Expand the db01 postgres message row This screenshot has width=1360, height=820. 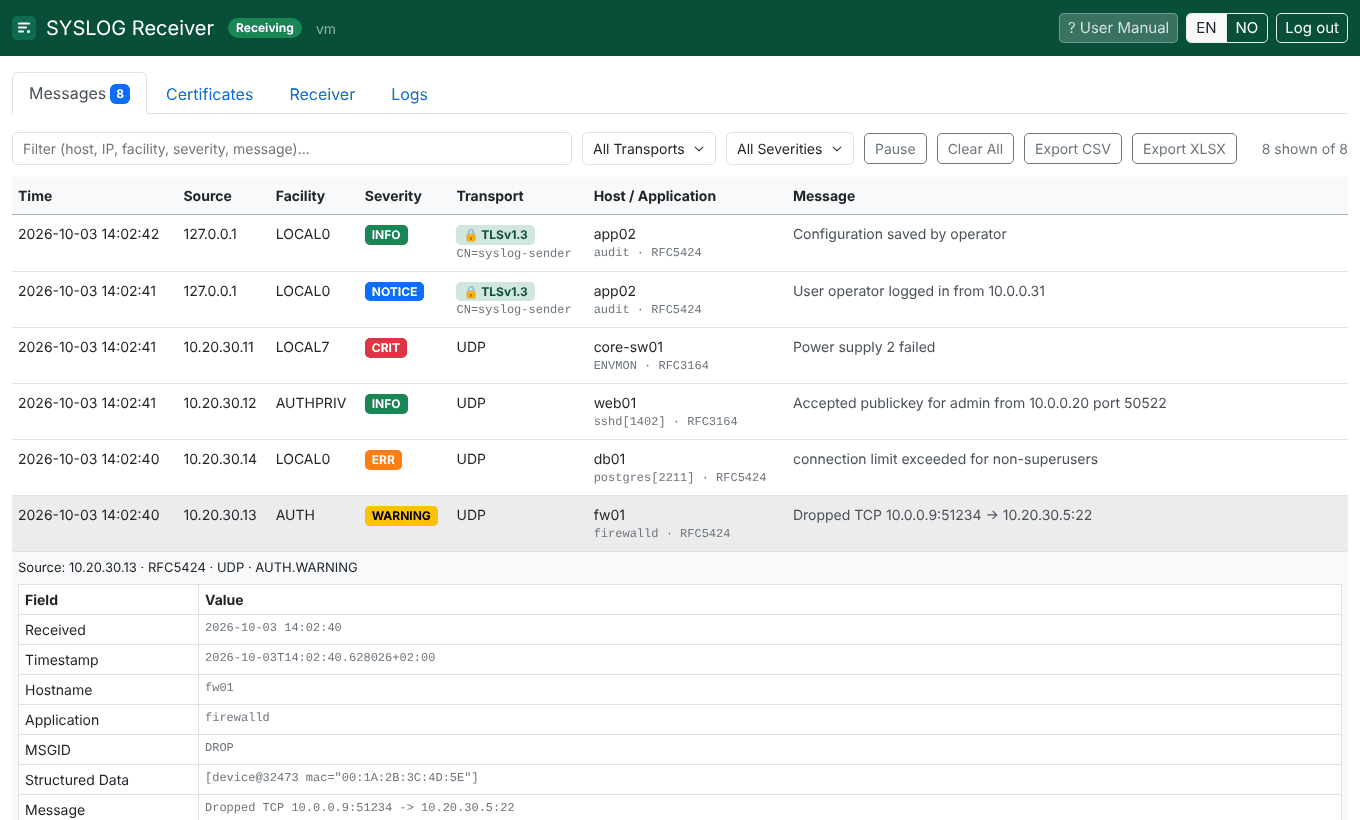pos(680,468)
